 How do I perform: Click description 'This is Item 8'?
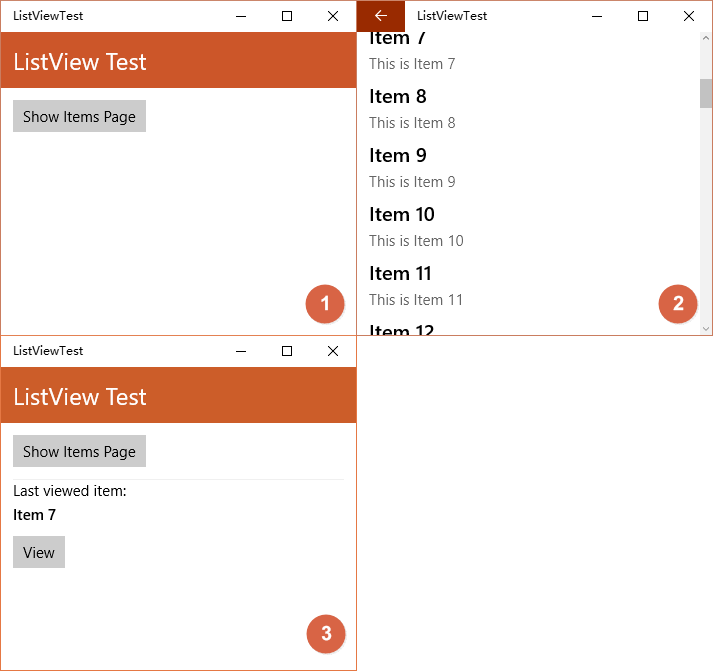pyautogui.click(x=412, y=123)
